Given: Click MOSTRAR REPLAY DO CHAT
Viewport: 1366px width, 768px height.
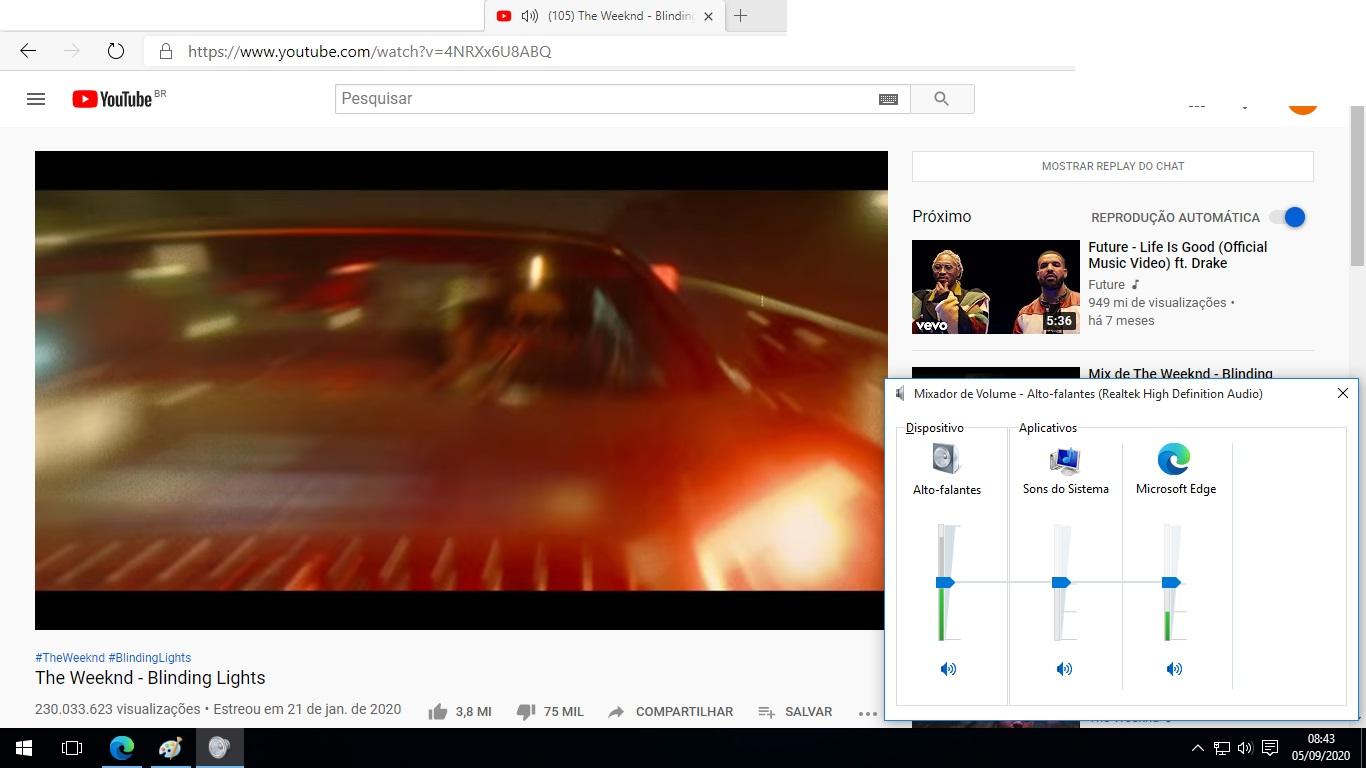Looking at the screenshot, I should pos(1113,166).
